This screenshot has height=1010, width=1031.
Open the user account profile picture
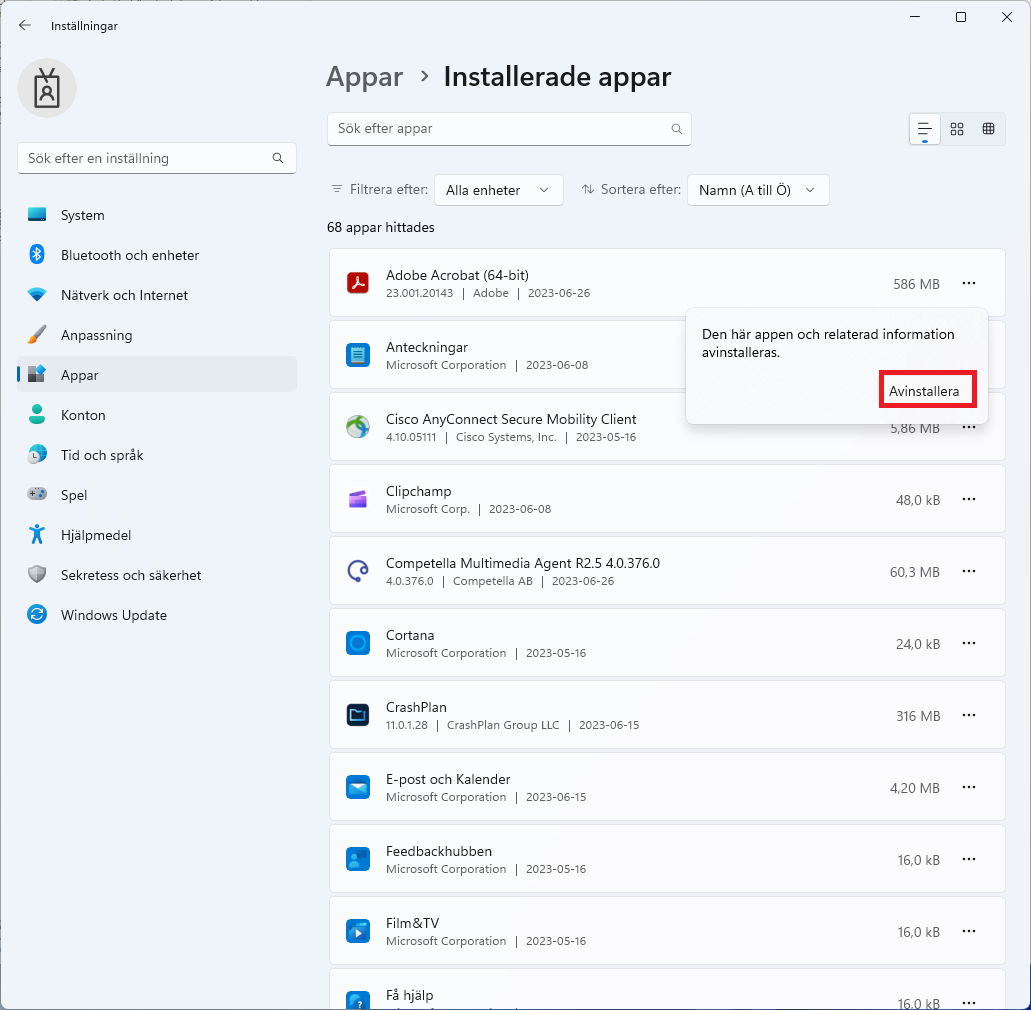pos(47,88)
